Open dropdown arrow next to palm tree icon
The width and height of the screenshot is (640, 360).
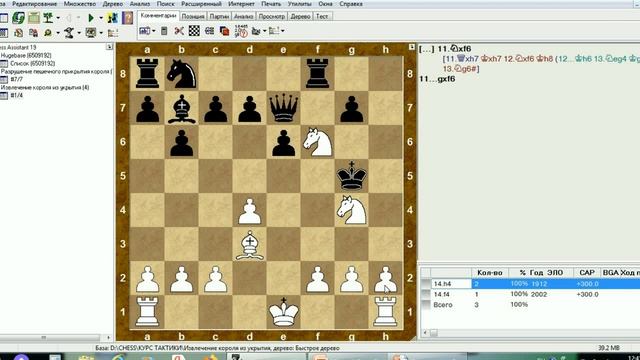(x=58, y=18)
